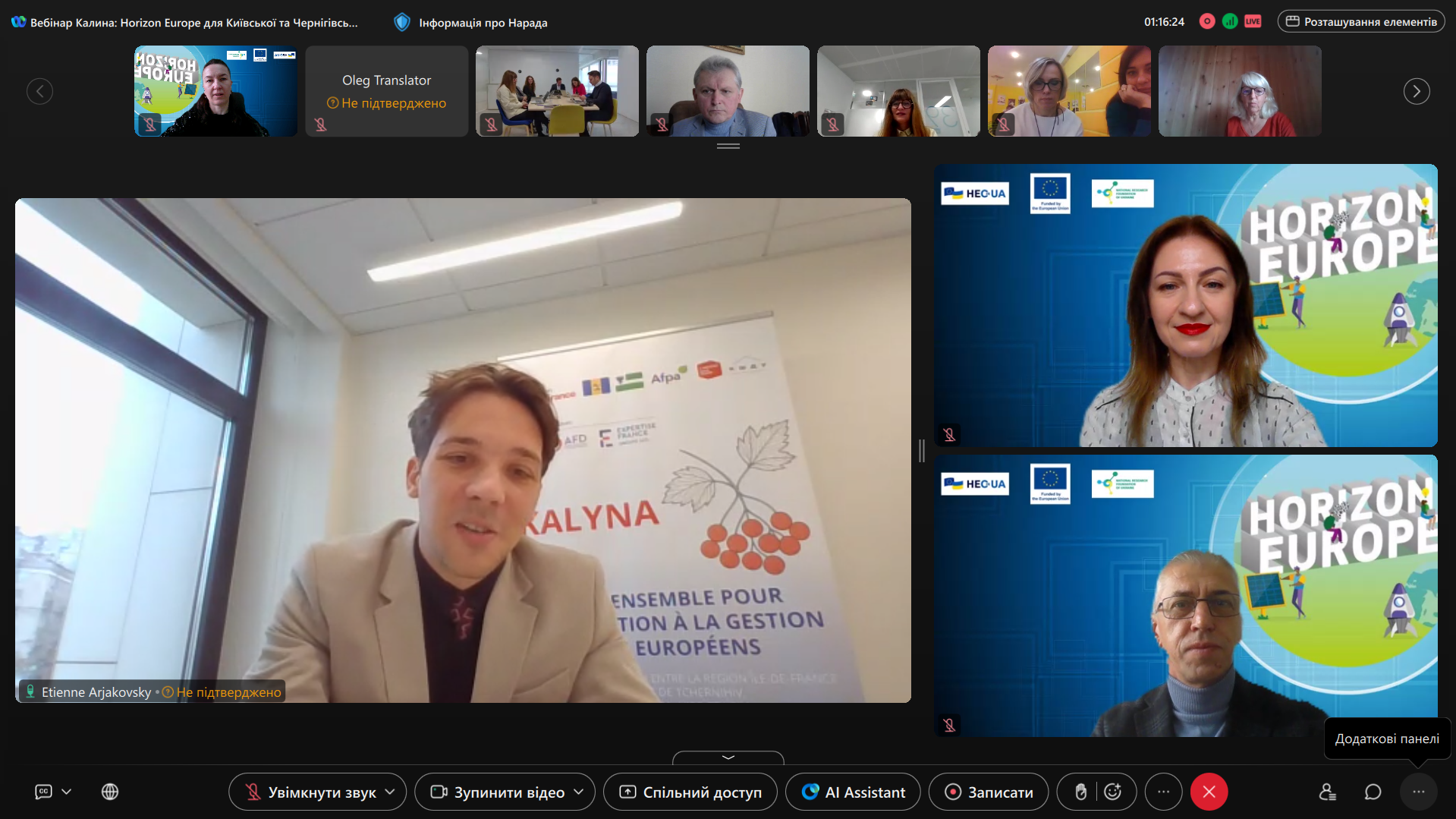This screenshot has height=819, width=1456.
Task: Open the additional panels ellipsis icon
Action: pyautogui.click(x=1418, y=792)
